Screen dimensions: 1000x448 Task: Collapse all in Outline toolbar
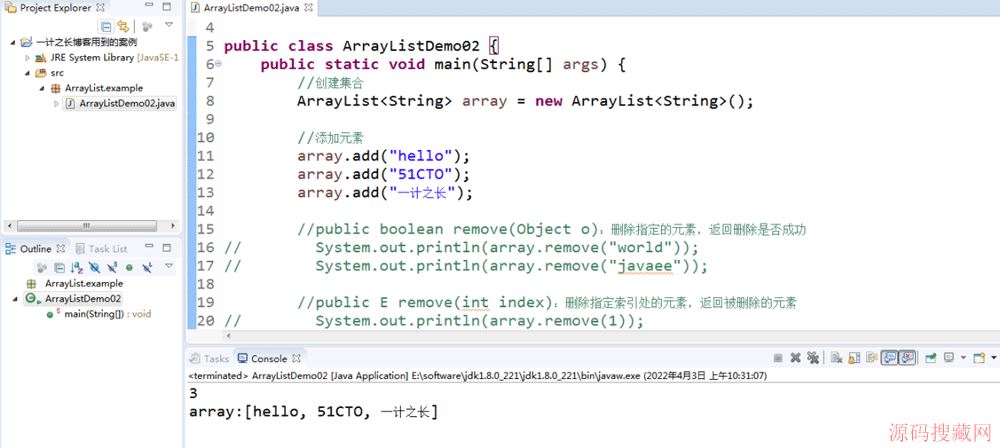[59, 267]
